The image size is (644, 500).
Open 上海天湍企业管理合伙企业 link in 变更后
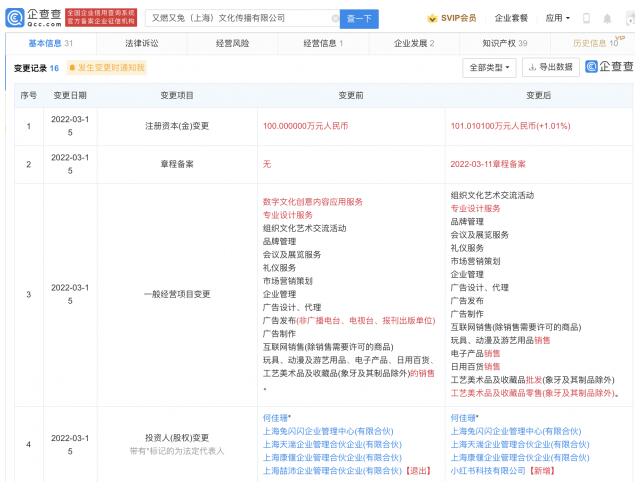coord(520,444)
